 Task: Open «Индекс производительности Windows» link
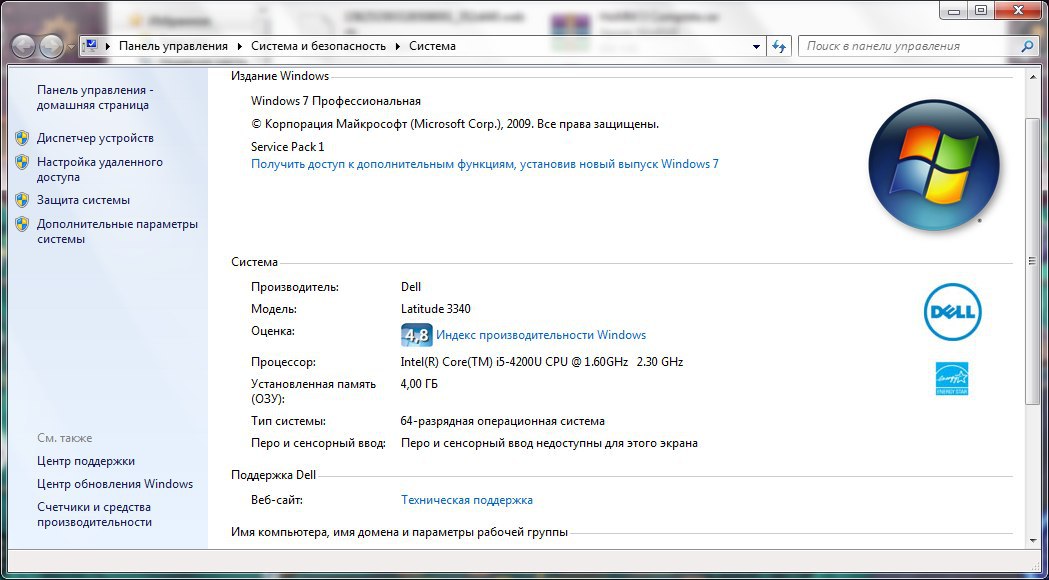click(x=541, y=334)
